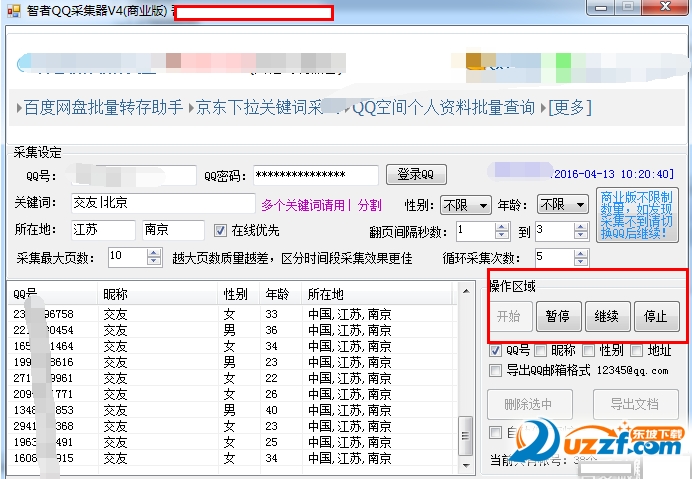Click the 登录QQ button
Image resolution: width=692 pixels, height=479 pixels.
pyautogui.click(x=416, y=174)
